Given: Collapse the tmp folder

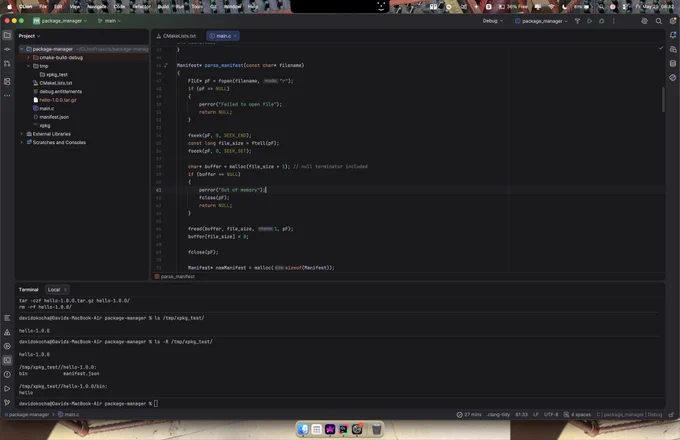Looking at the screenshot, I should (x=29, y=66).
